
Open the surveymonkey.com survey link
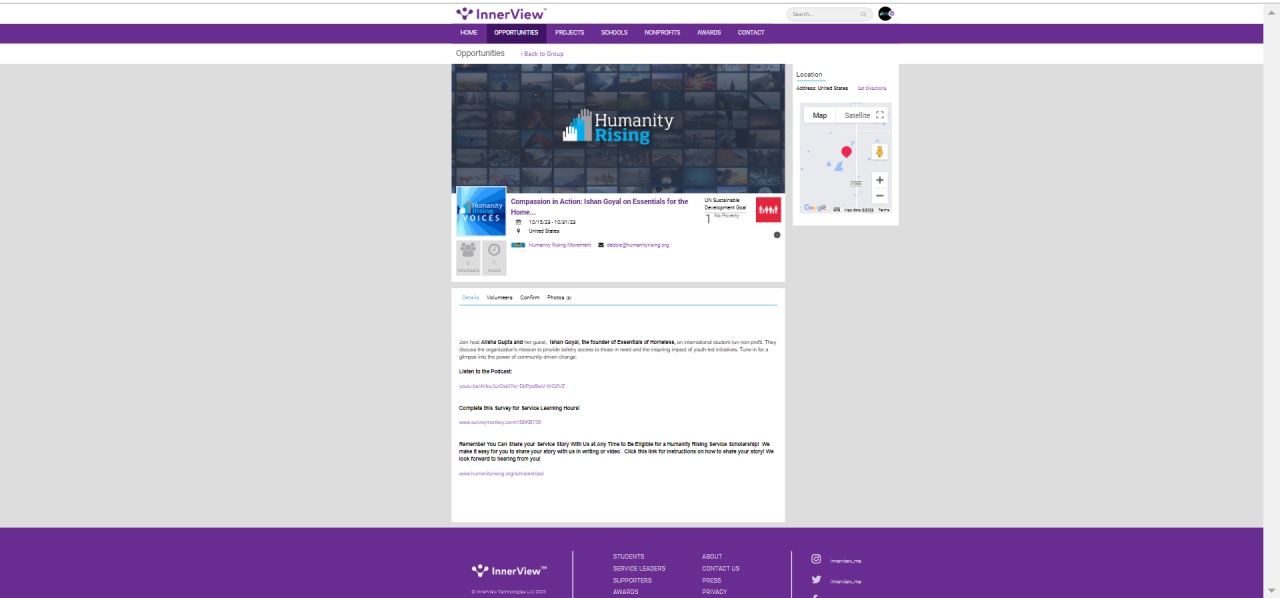click(x=500, y=423)
